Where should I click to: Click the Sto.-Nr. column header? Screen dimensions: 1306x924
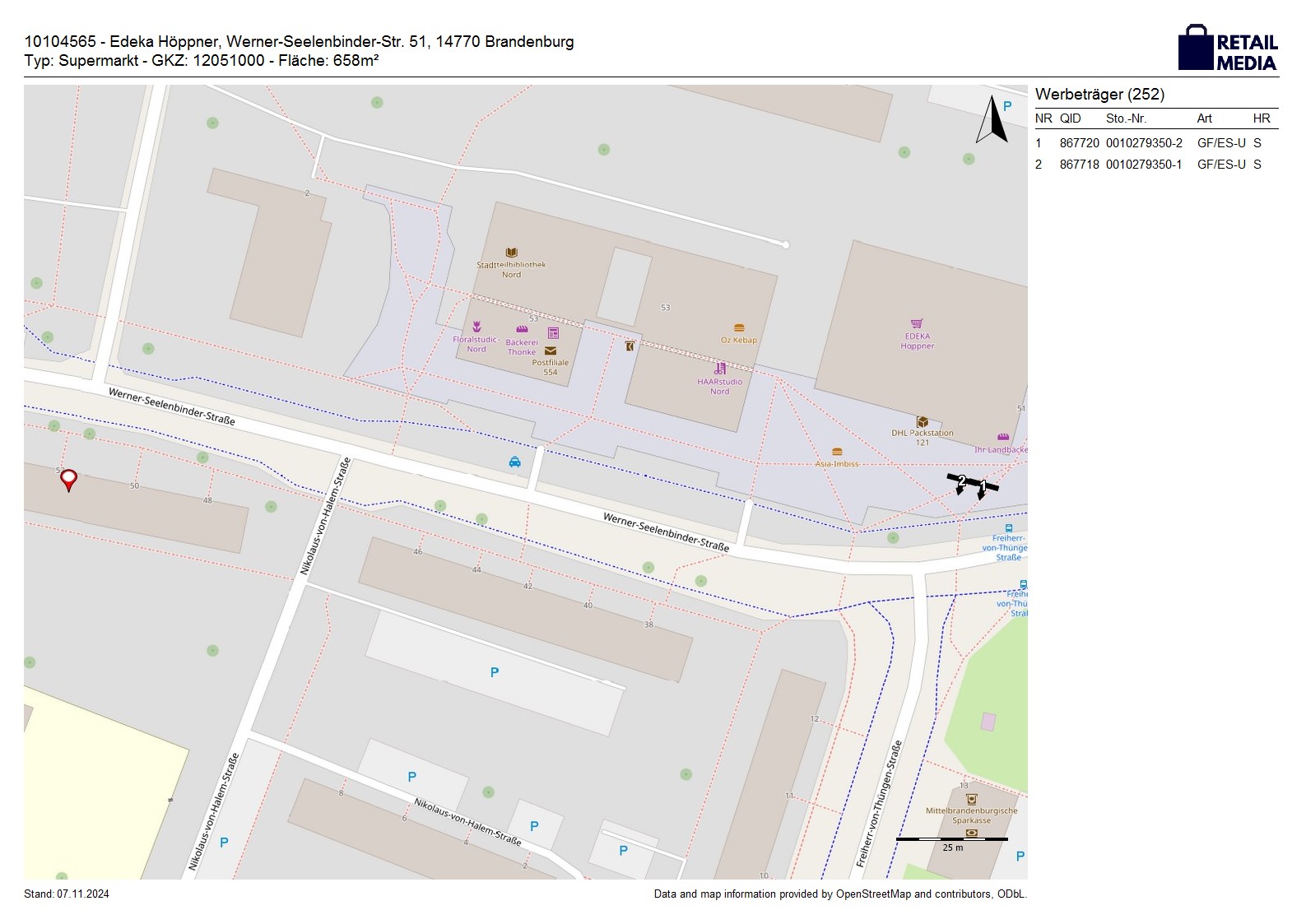pyautogui.click(x=1126, y=118)
